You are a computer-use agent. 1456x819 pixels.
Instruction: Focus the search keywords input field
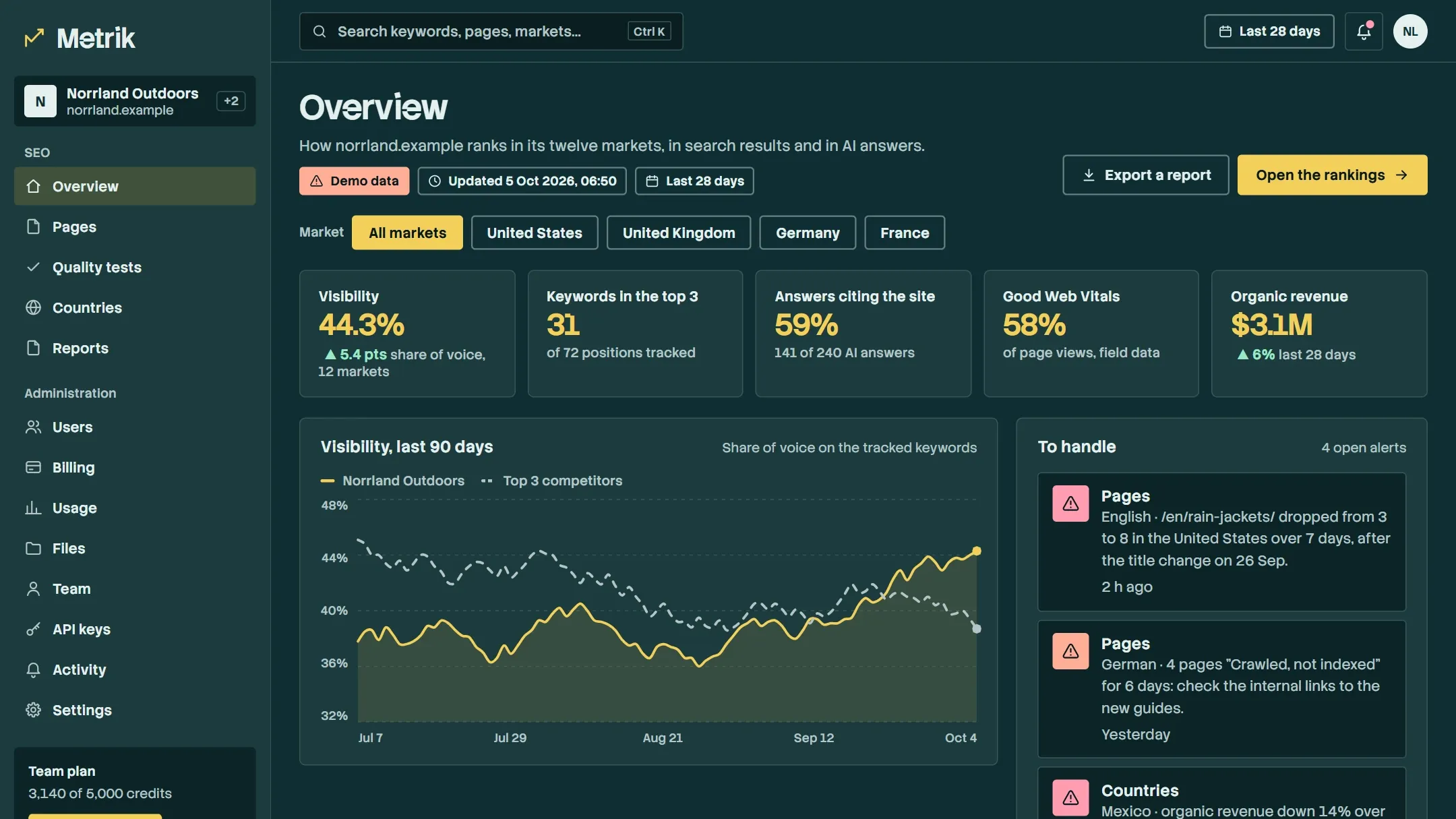(x=491, y=32)
